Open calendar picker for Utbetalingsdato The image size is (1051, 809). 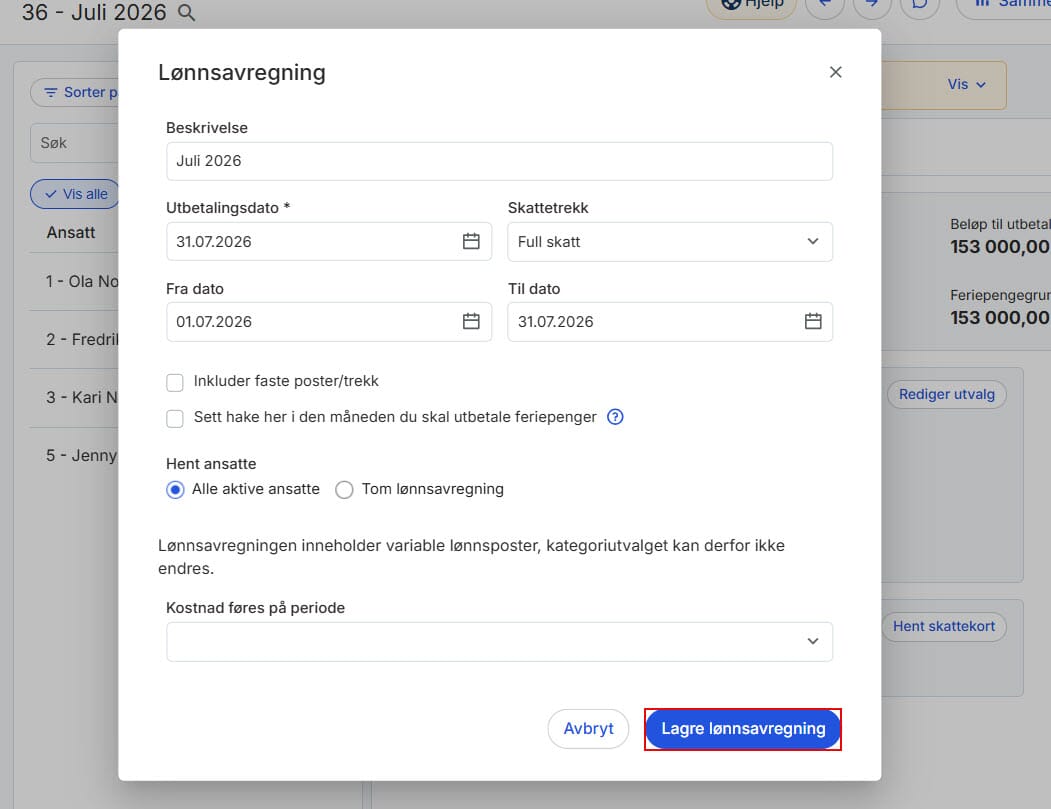click(x=471, y=241)
